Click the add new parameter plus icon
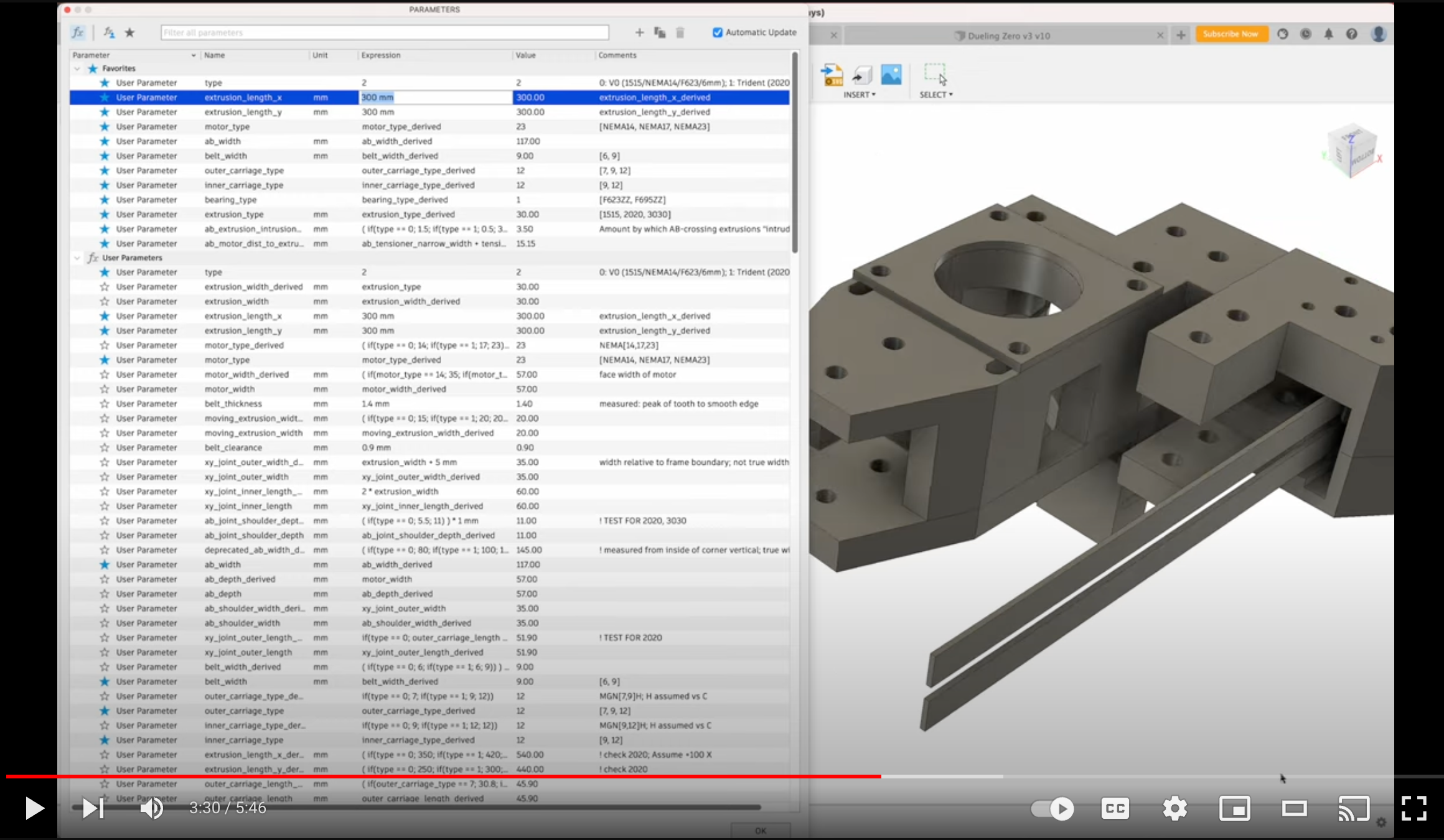 pyautogui.click(x=639, y=32)
